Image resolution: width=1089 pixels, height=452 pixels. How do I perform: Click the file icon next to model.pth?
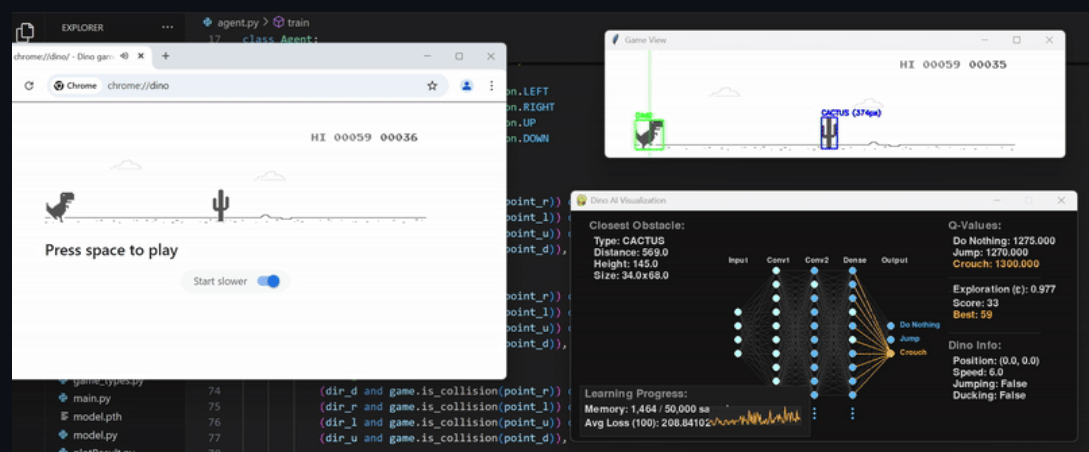click(64, 417)
